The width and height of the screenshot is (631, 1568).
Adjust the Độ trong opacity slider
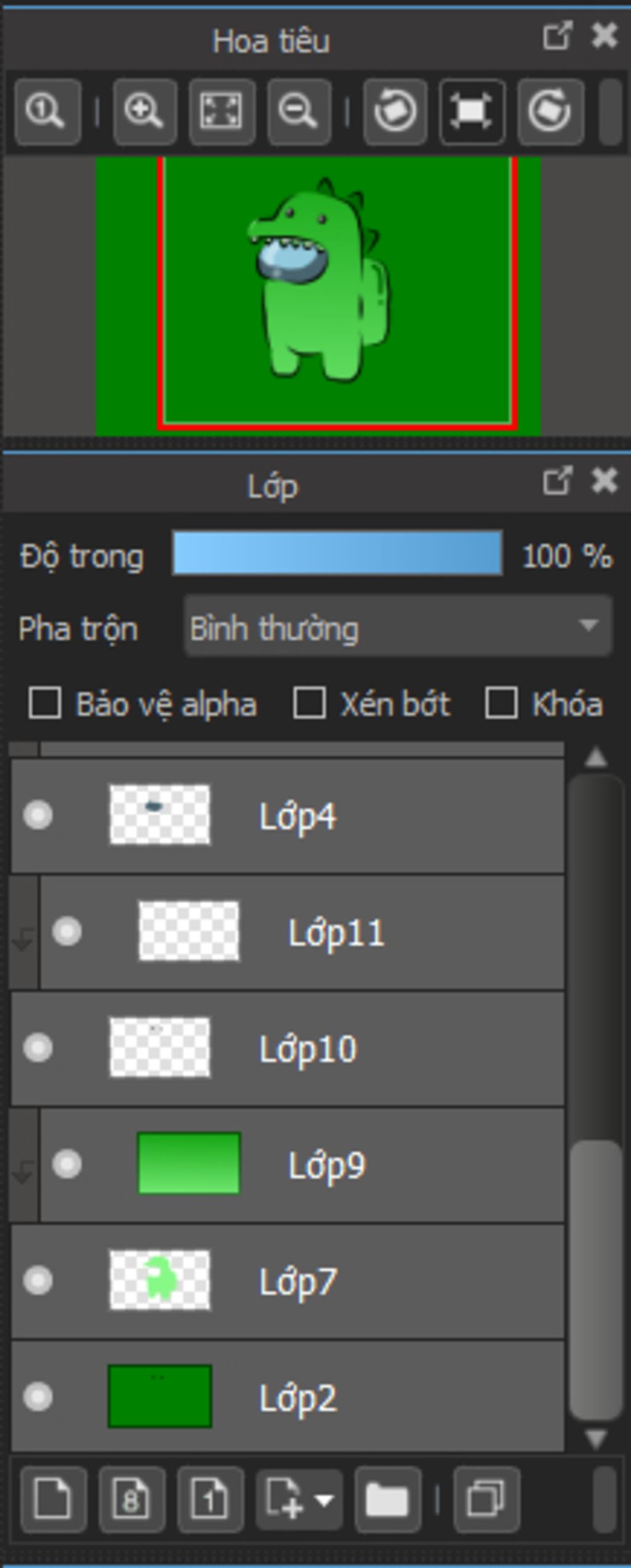coord(337,553)
